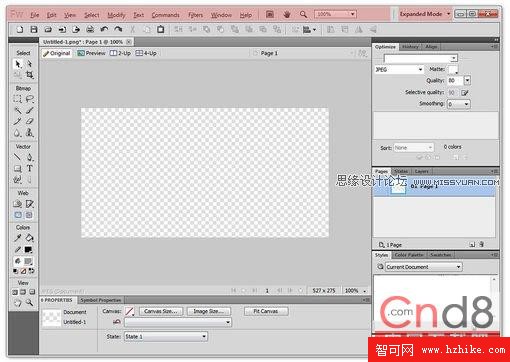Switch to 2-Up view
This screenshot has width=510, height=362.
point(120,53)
